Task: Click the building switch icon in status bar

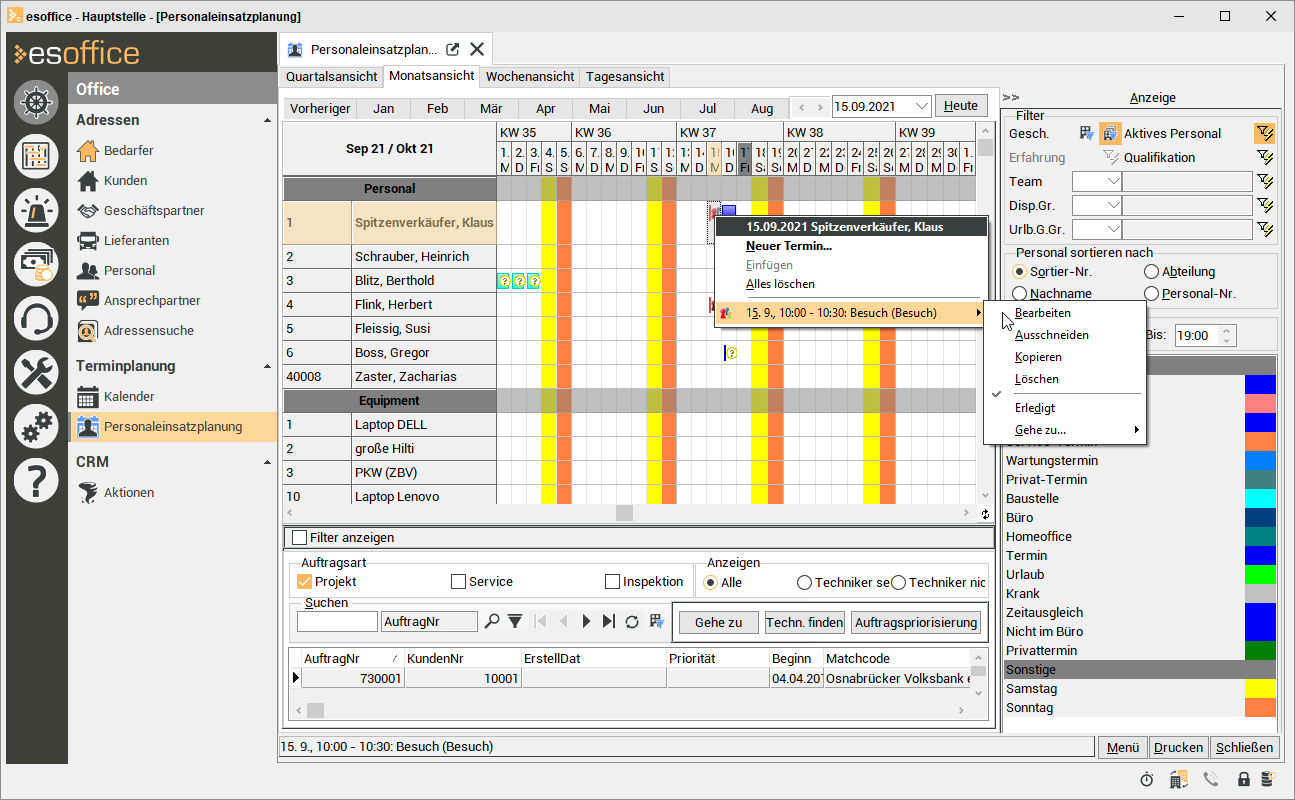Action: point(1178,779)
